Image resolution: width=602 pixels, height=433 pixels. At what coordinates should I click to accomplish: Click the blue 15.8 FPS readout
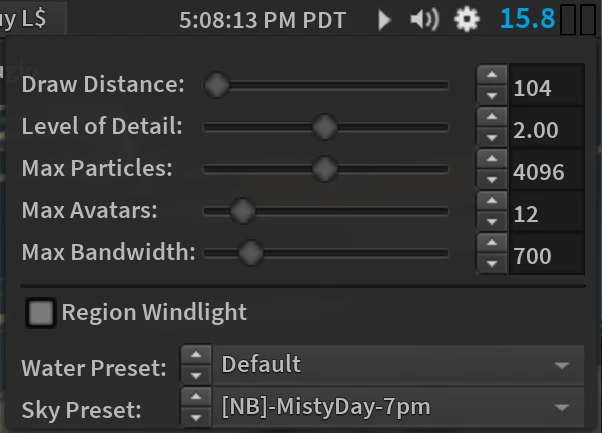(x=527, y=19)
